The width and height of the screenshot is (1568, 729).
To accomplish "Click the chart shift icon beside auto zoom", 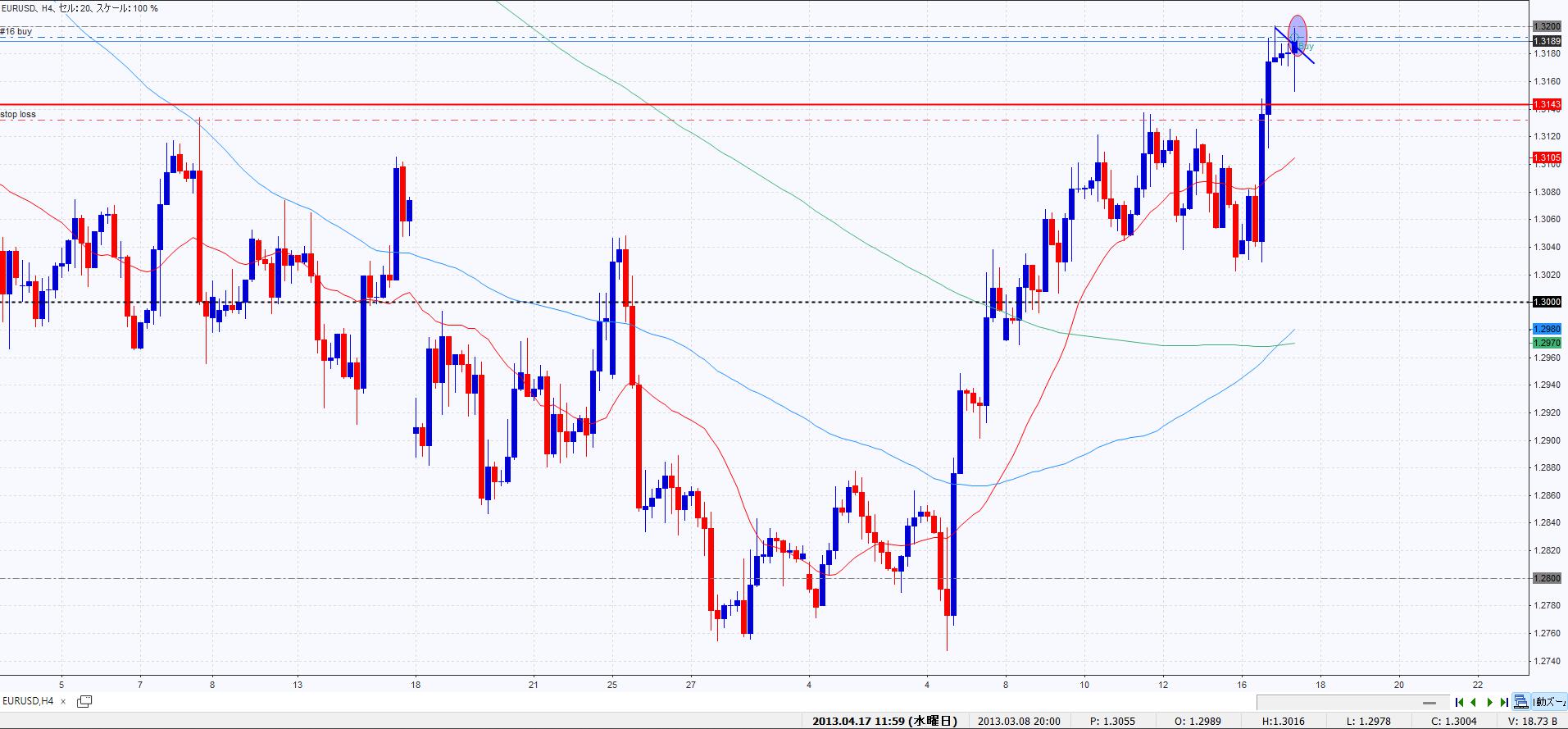I will [1521, 702].
